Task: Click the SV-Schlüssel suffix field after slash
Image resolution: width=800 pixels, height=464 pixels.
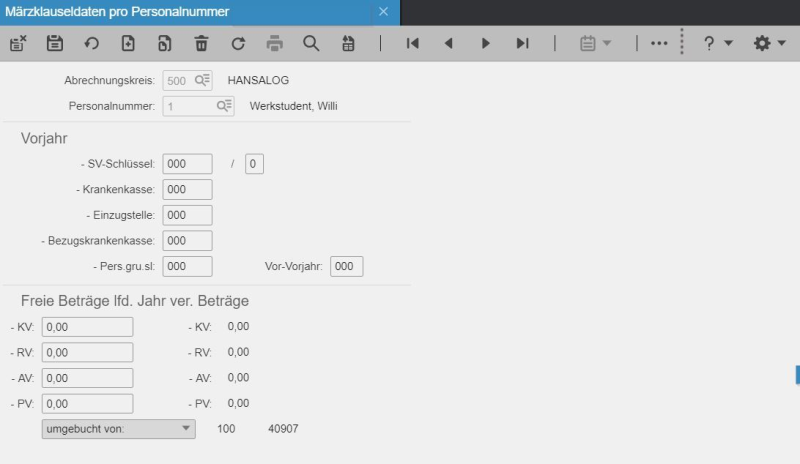Action: (x=254, y=164)
